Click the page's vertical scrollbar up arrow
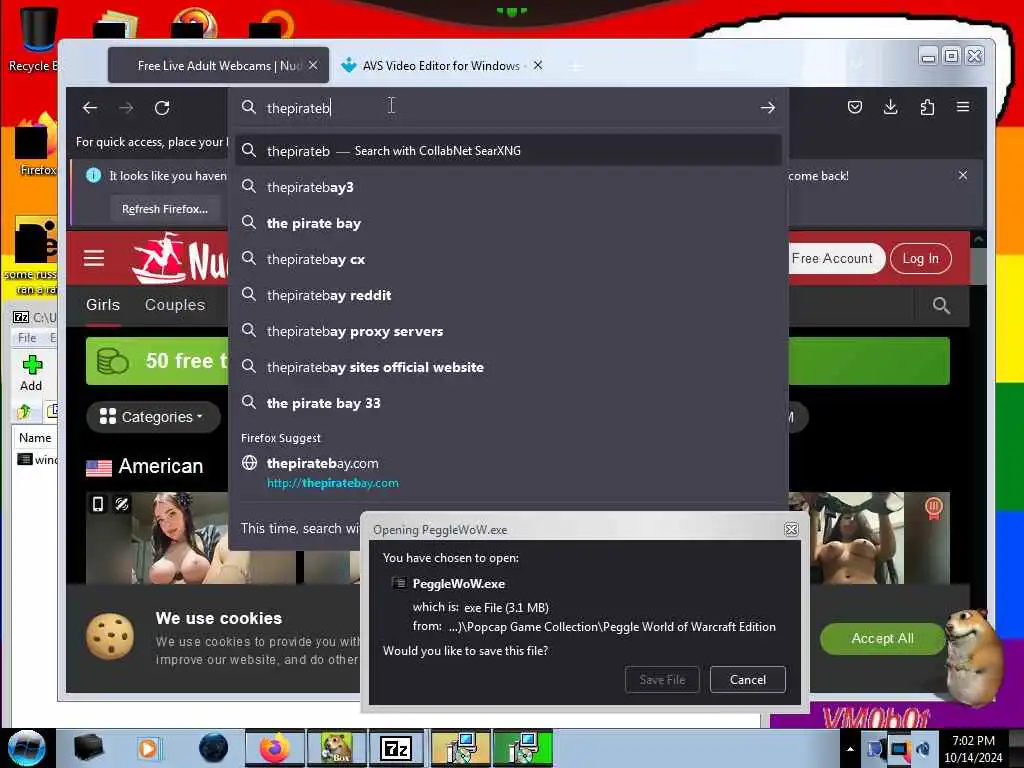The width and height of the screenshot is (1024, 768). click(978, 240)
